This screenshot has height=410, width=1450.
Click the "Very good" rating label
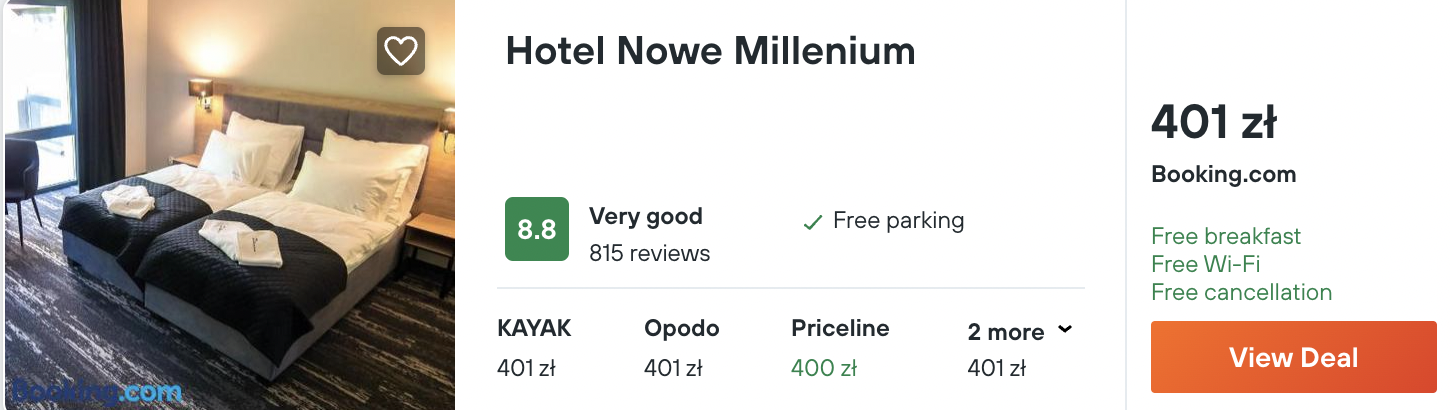(646, 216)
